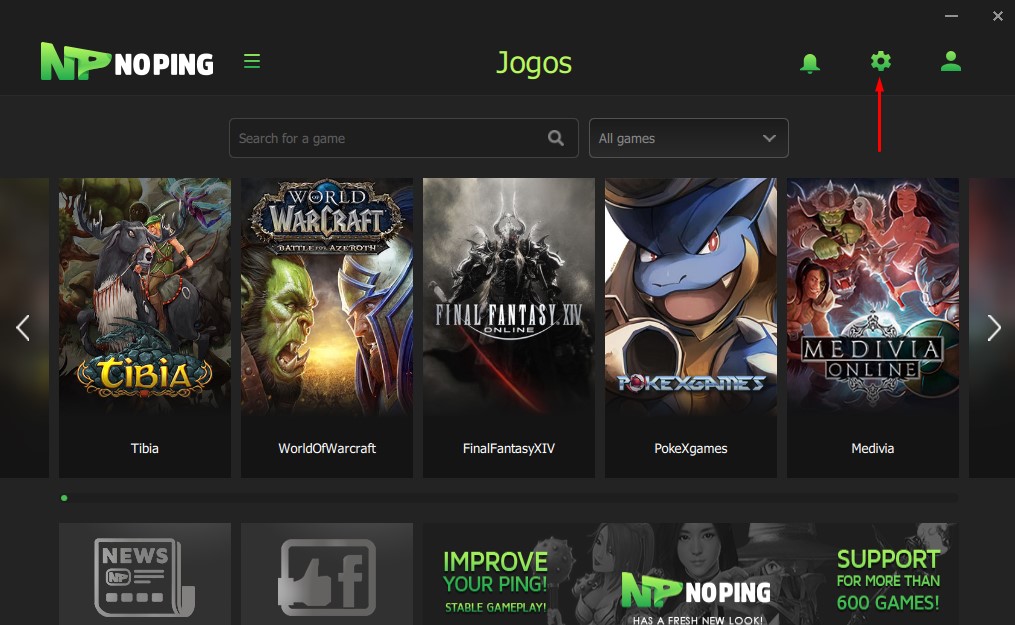Screen dimensions: 1015x625
Task: Expand the All games dropdown
Action: pyautogui.click(x=689, y=138)
